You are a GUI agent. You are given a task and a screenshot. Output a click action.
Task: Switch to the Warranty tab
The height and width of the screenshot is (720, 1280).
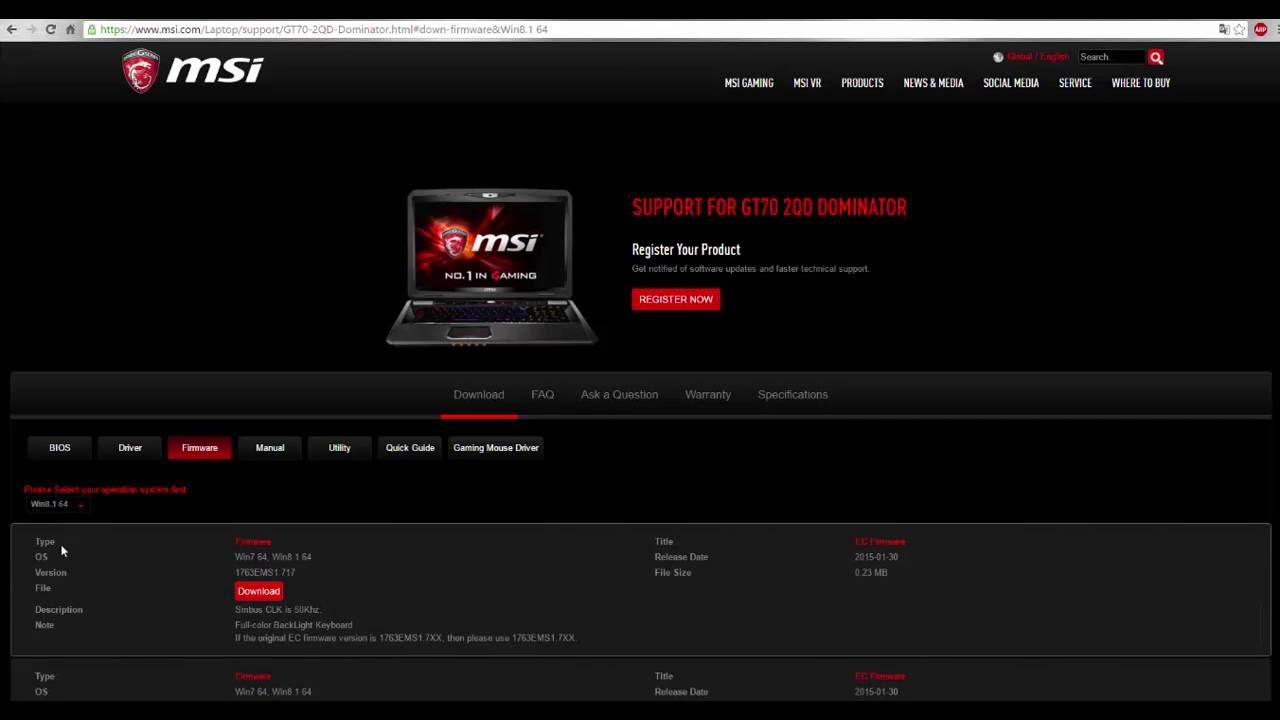point(708,395)
